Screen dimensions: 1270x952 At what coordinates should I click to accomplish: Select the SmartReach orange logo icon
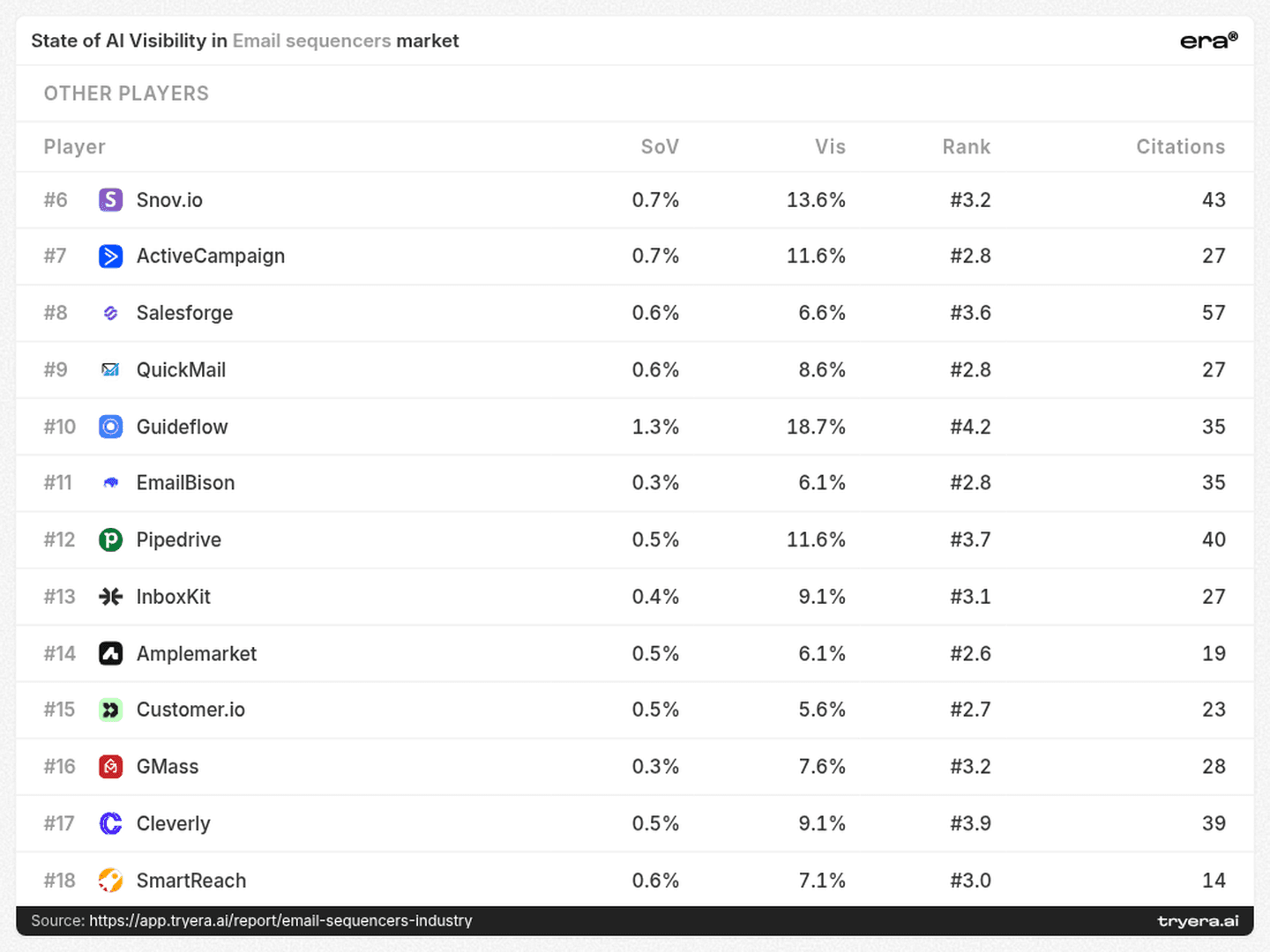pos(110,880)
